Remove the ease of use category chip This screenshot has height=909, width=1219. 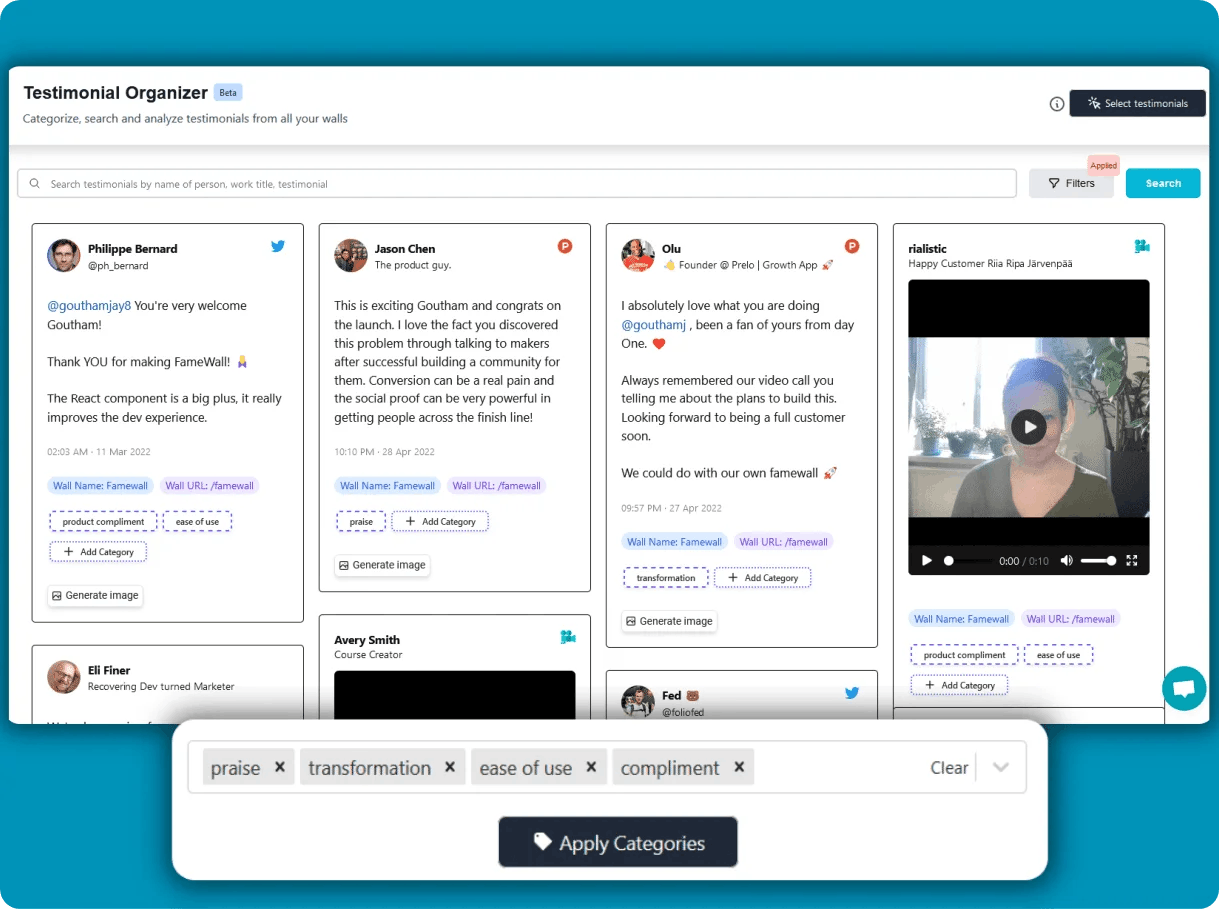tap(591, 767)
